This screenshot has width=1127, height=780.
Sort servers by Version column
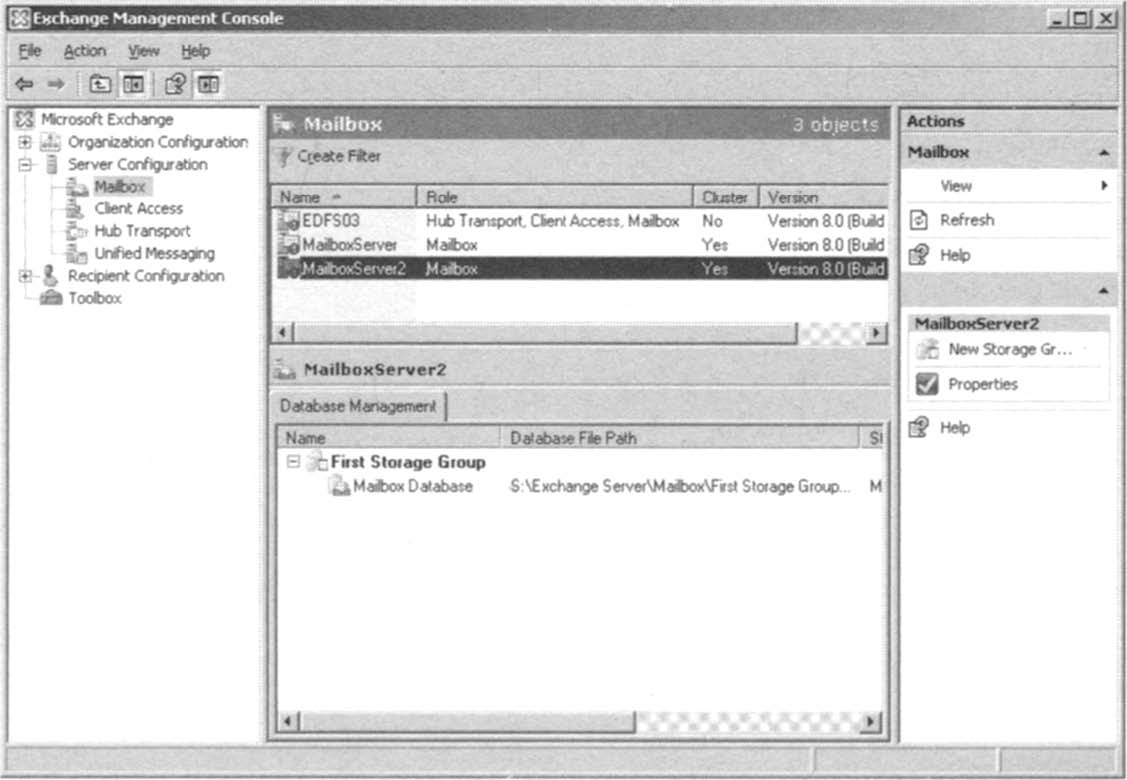click(x=824, y=197)
